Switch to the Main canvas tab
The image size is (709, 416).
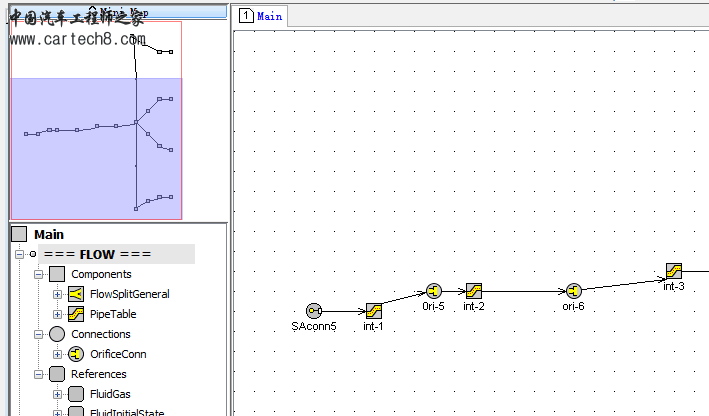(262, 16)
